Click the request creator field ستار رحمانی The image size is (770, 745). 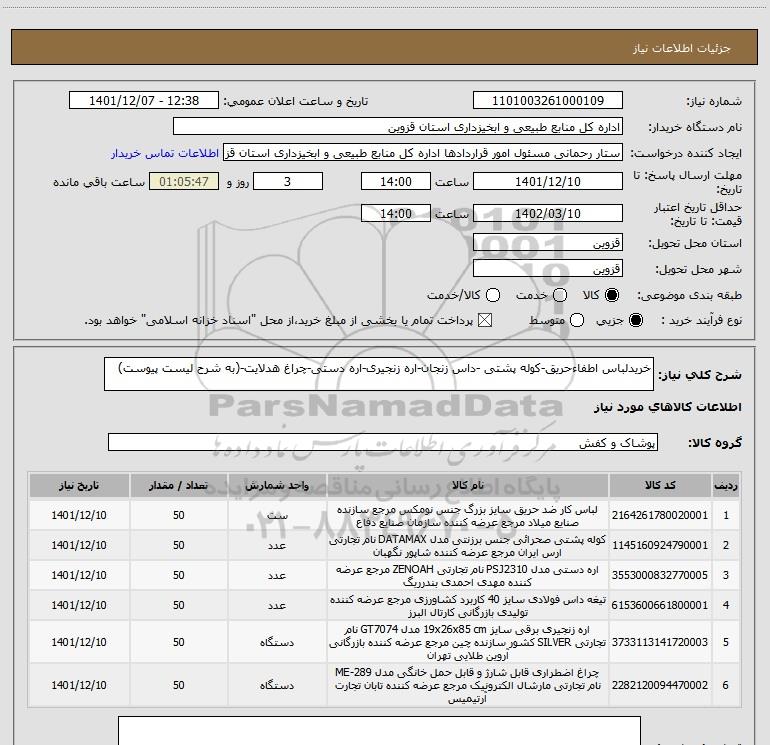click(423, 153)
